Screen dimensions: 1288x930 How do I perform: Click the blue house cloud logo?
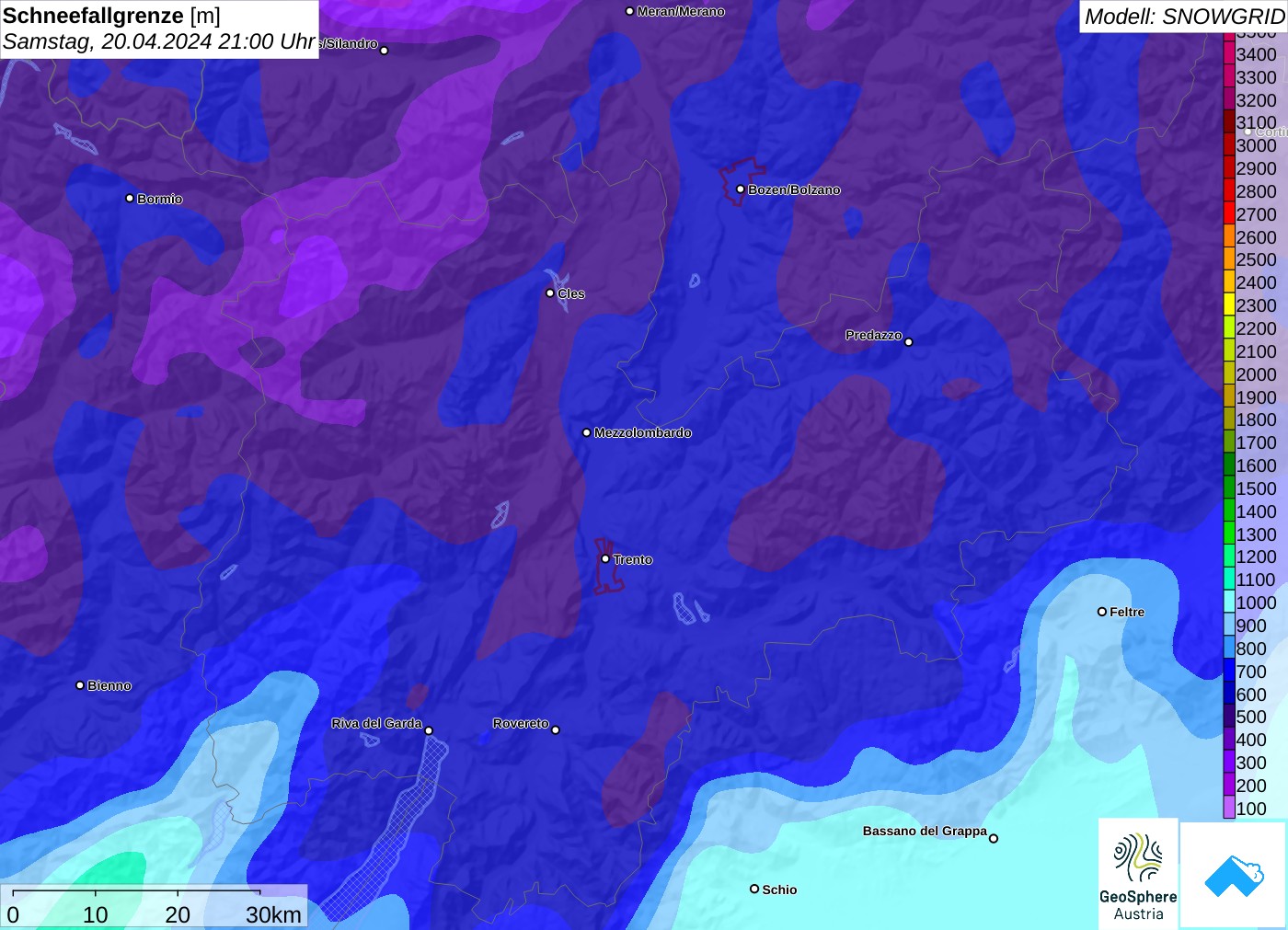[1234, 875]
